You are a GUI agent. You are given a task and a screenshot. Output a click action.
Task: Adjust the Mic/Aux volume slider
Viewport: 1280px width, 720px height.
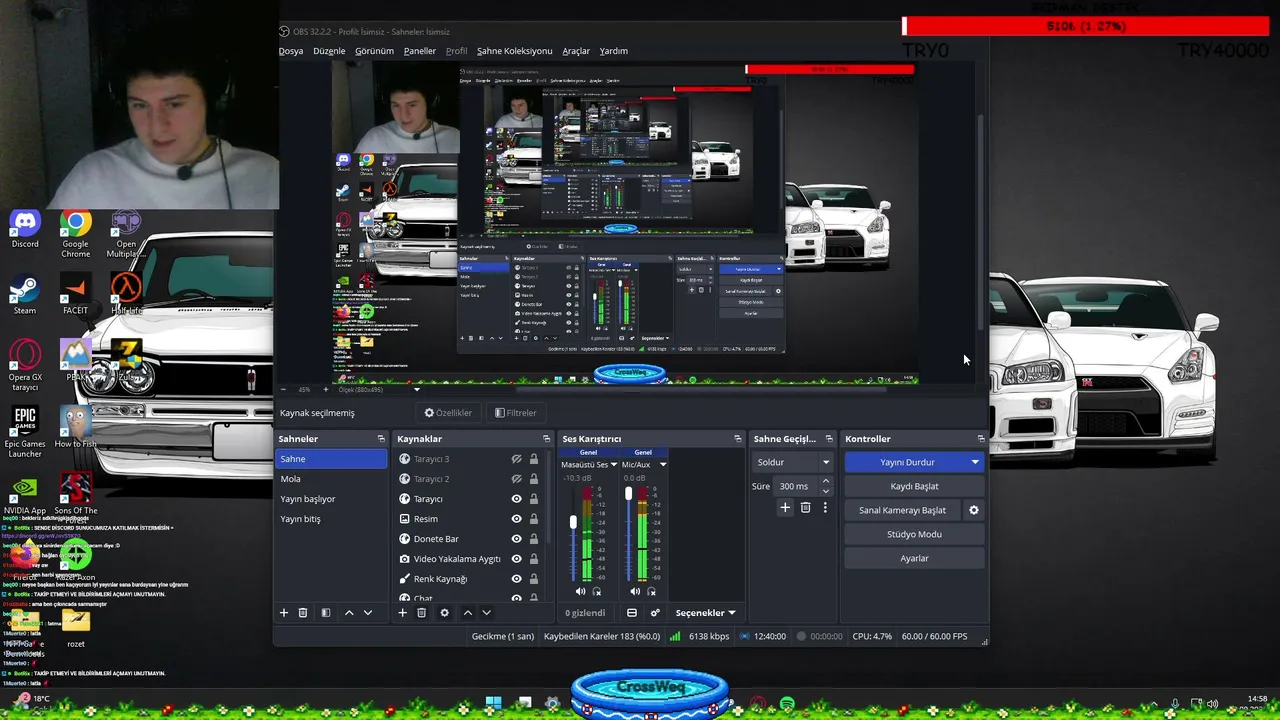click(628, 493)
